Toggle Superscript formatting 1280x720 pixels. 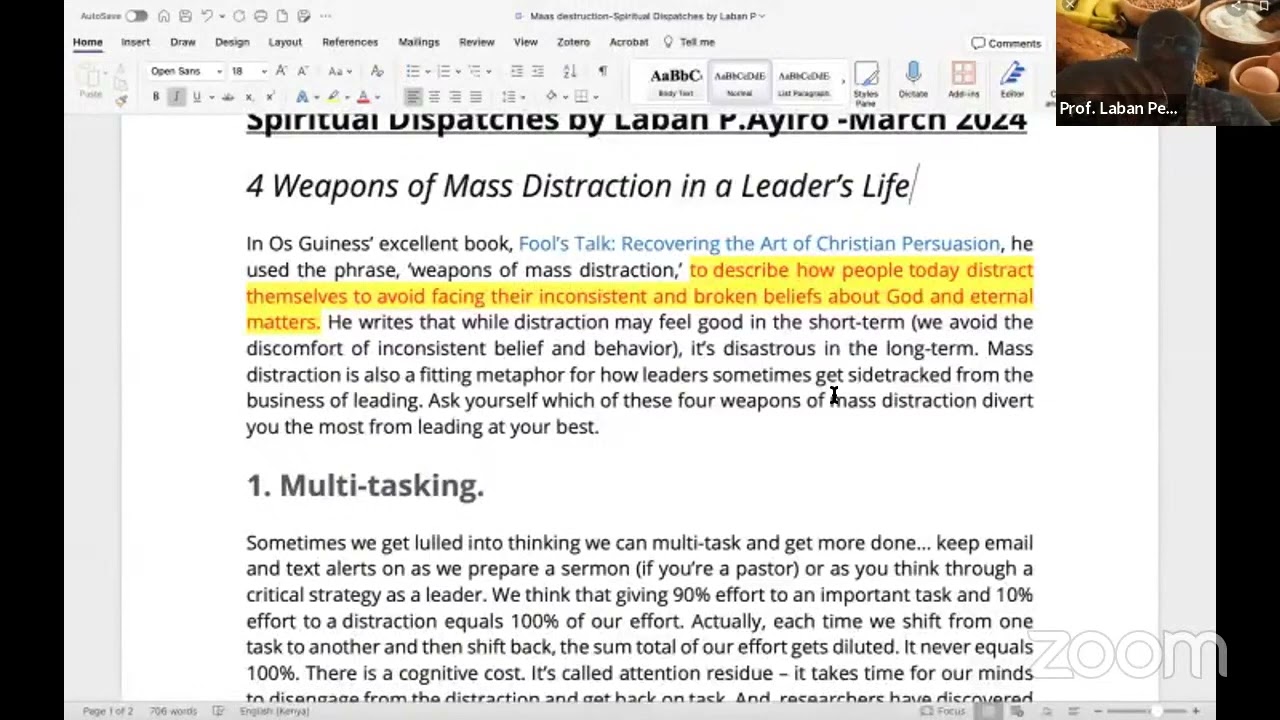tap(270, 97)
